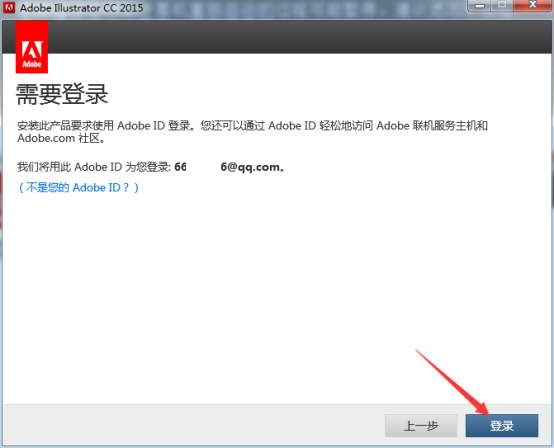Click the Illustrator app icon in title bar

click(9, 7)
